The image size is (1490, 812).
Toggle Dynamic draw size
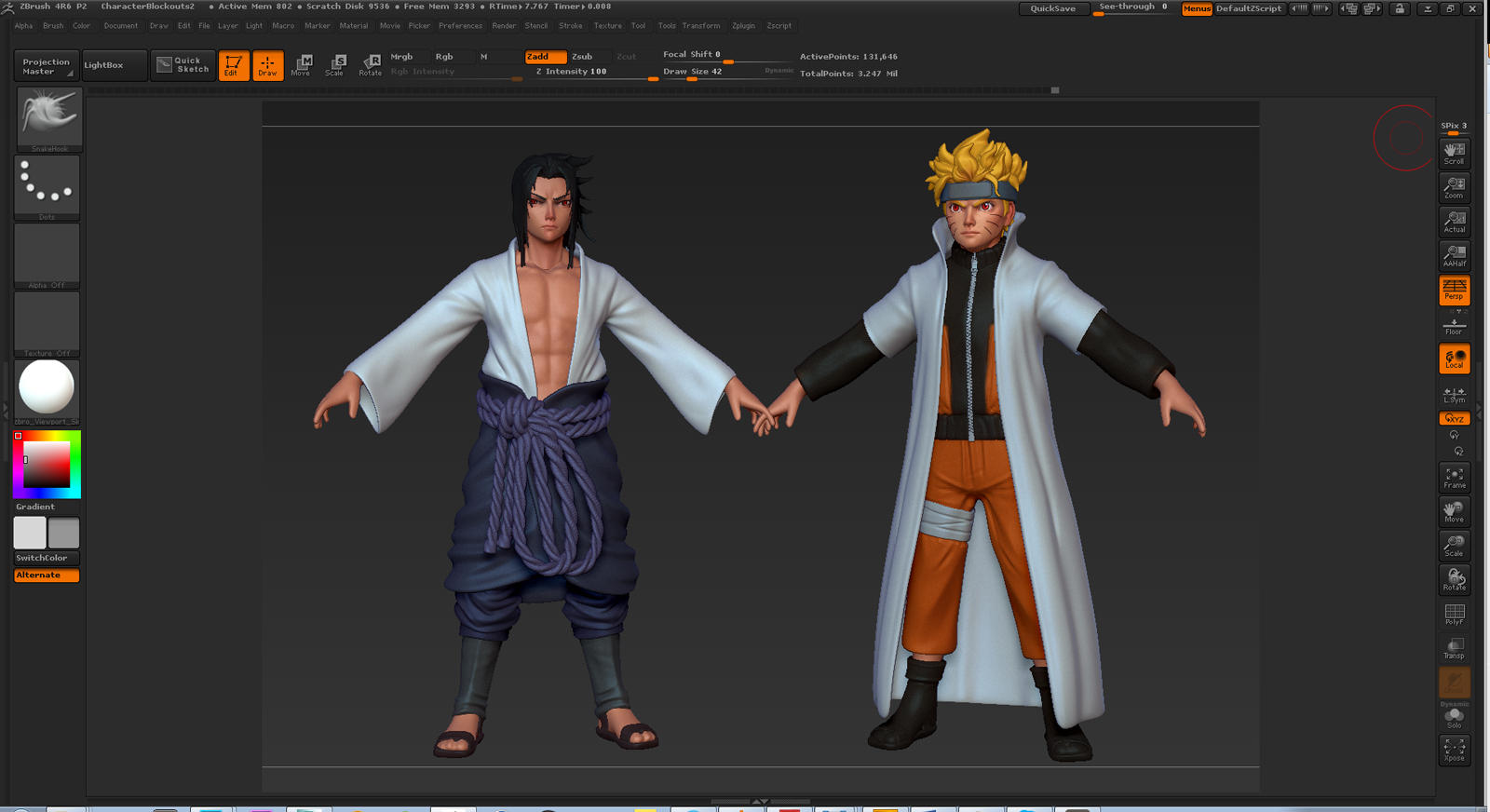[x=779, y=72]
